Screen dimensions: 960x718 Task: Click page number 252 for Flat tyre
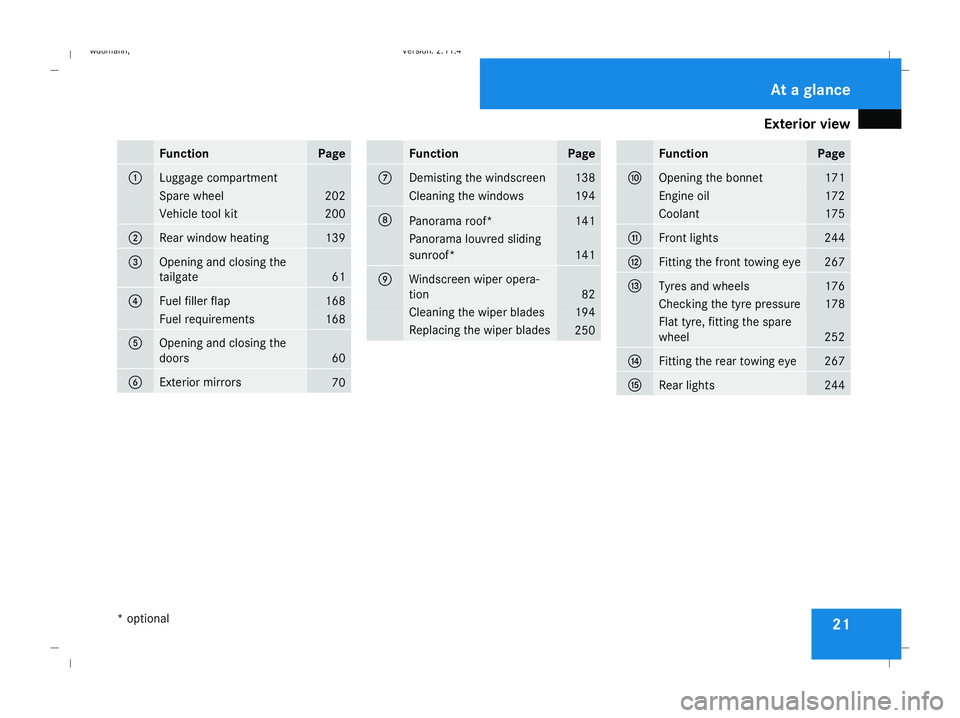[834, 337]
